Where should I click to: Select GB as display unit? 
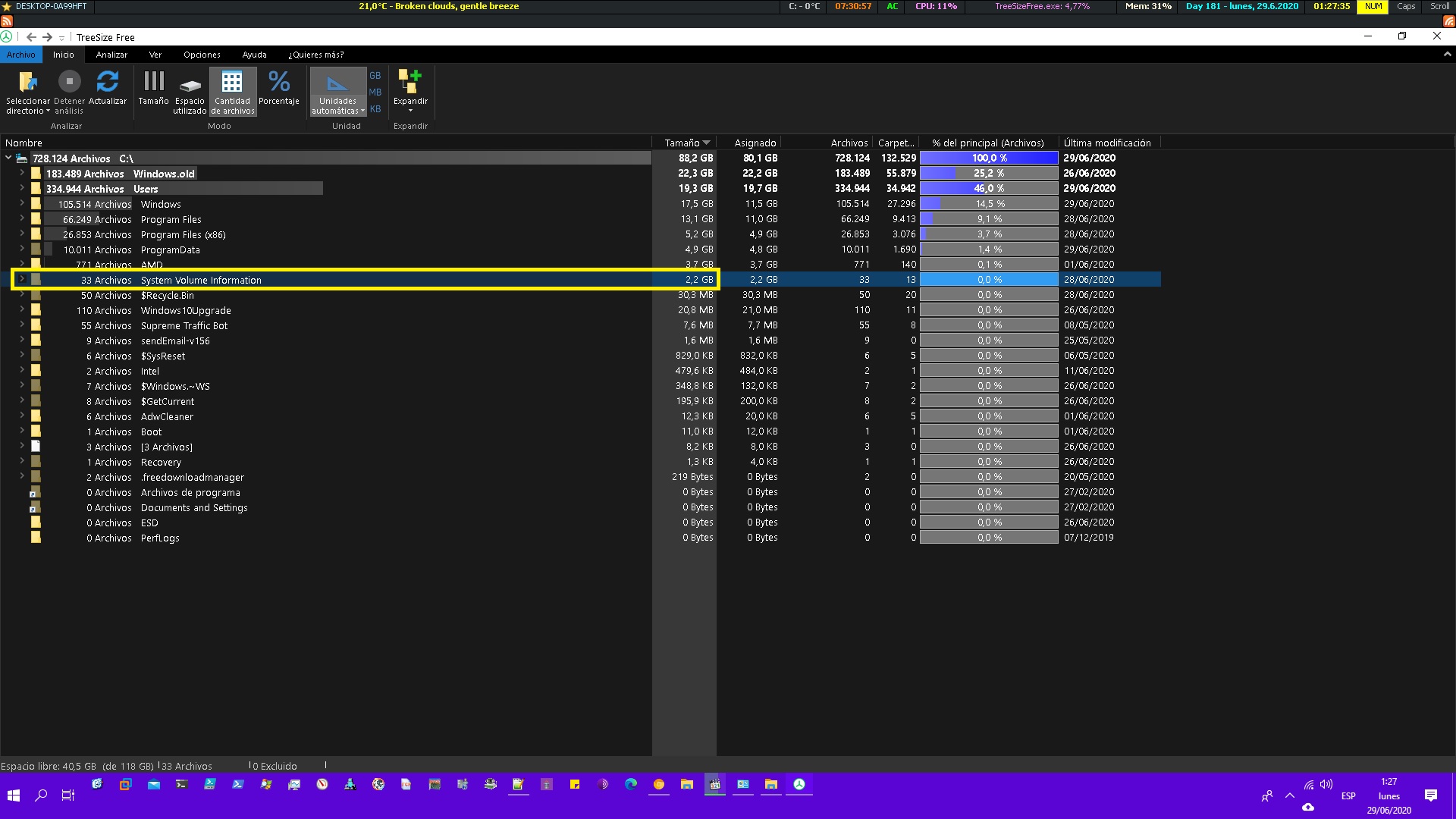[x=375, y=76]
